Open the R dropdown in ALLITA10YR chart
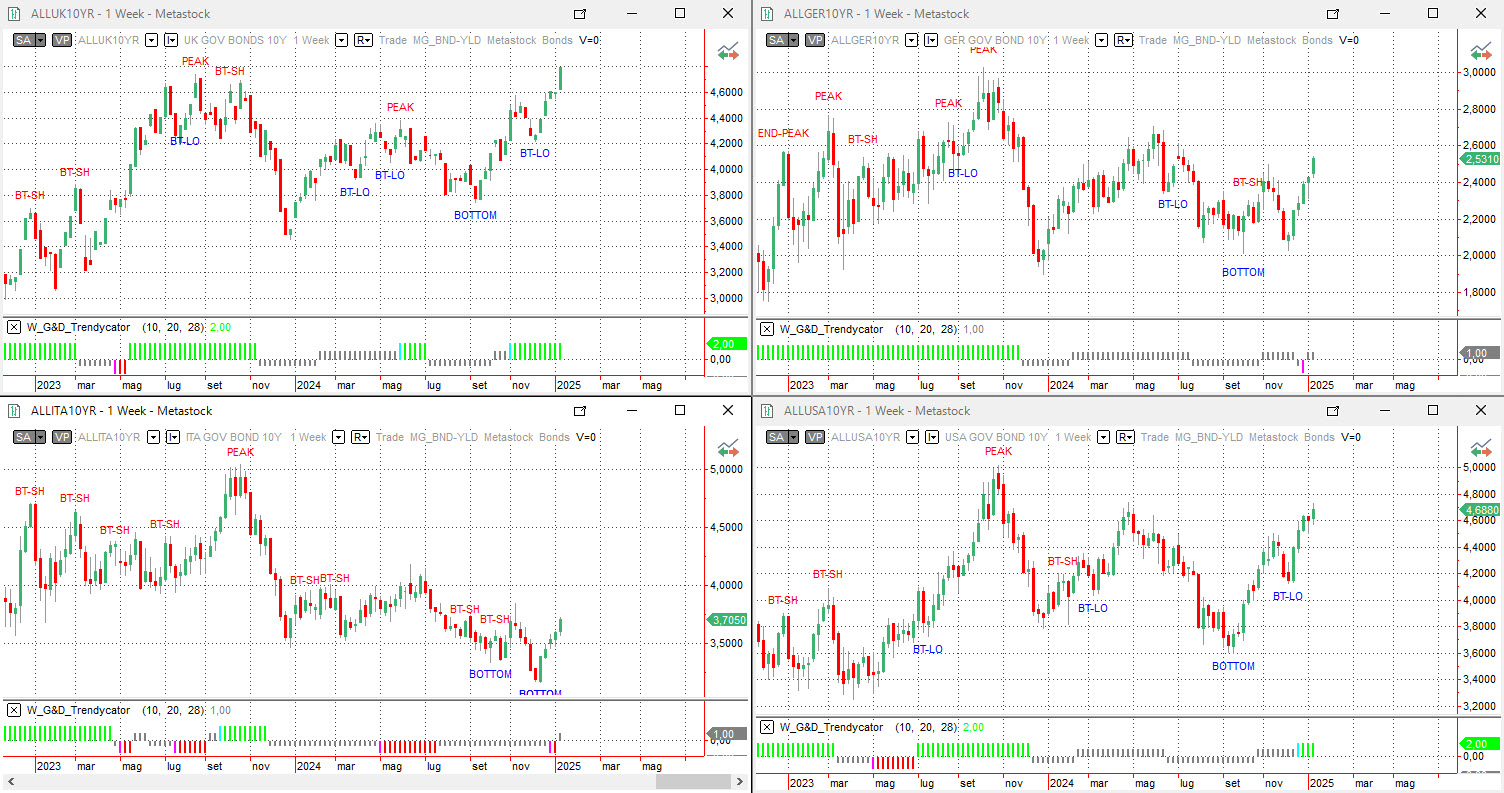1504x793 pixels. [360, 437]
